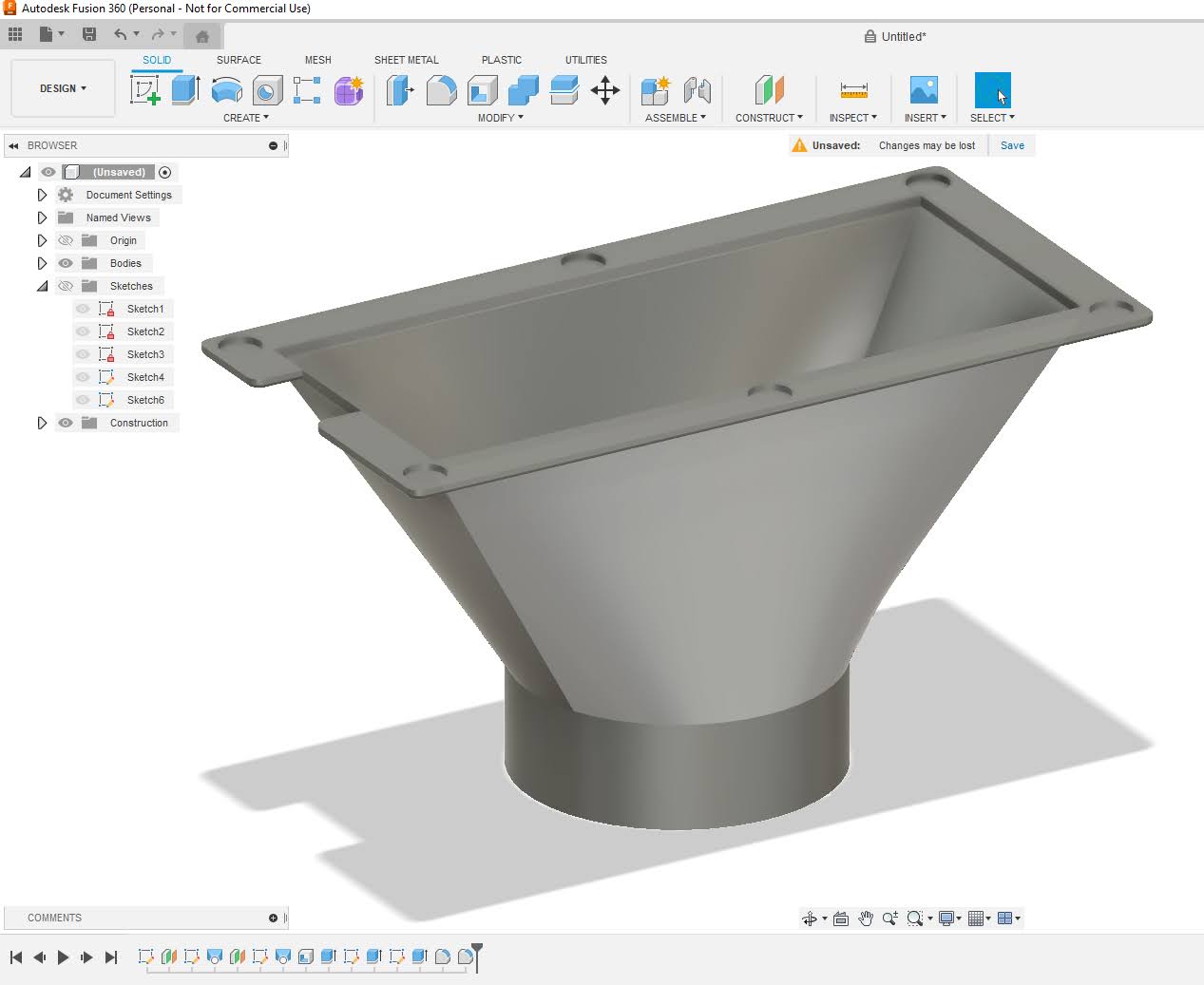Open the MODIFY dropdown menu
The height and width of the screenshot is (985, 1204).
[501, 118]
